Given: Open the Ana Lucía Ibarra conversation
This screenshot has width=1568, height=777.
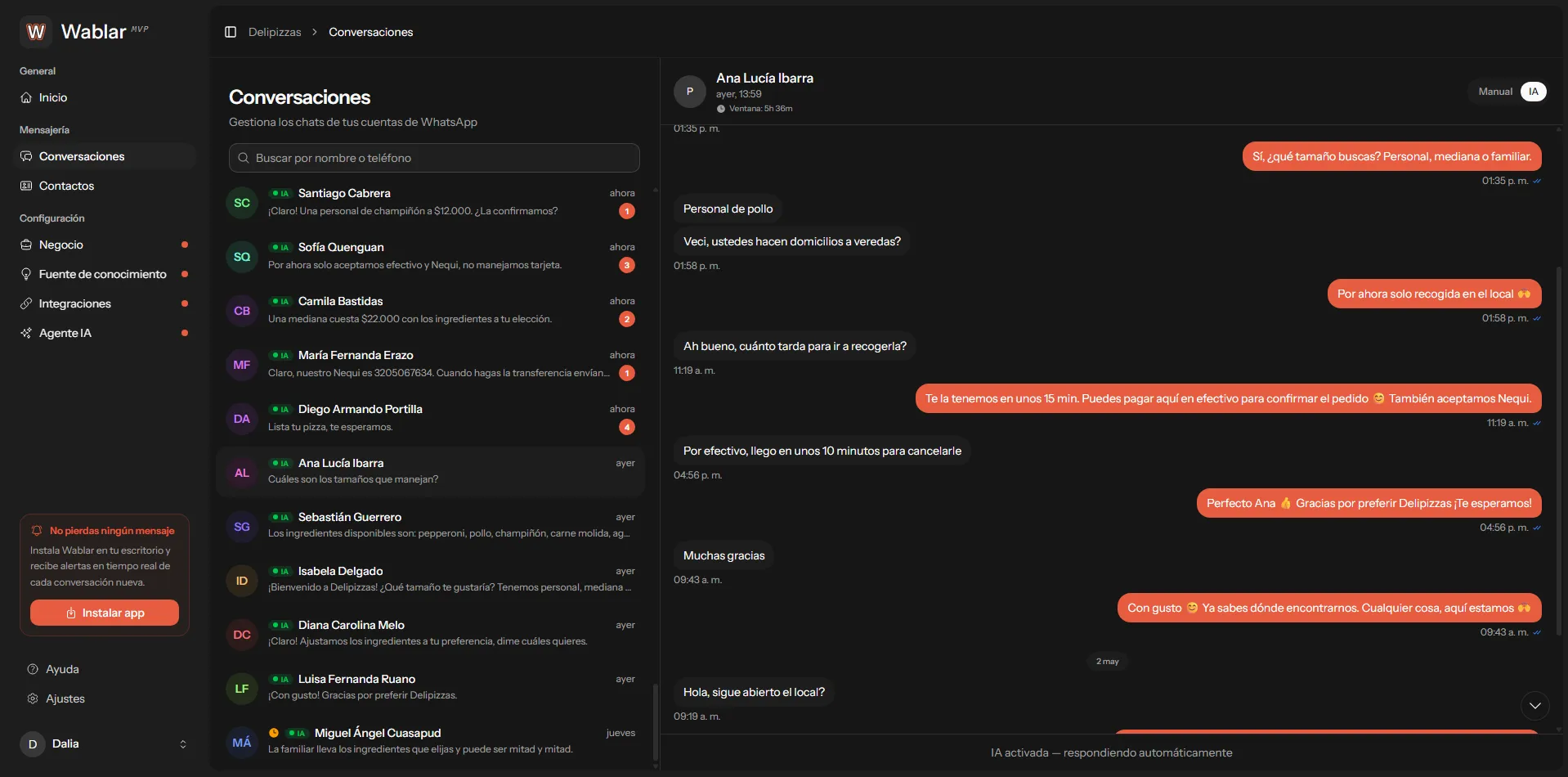Looking at the screenshot, I should click(x=431, y=472).
